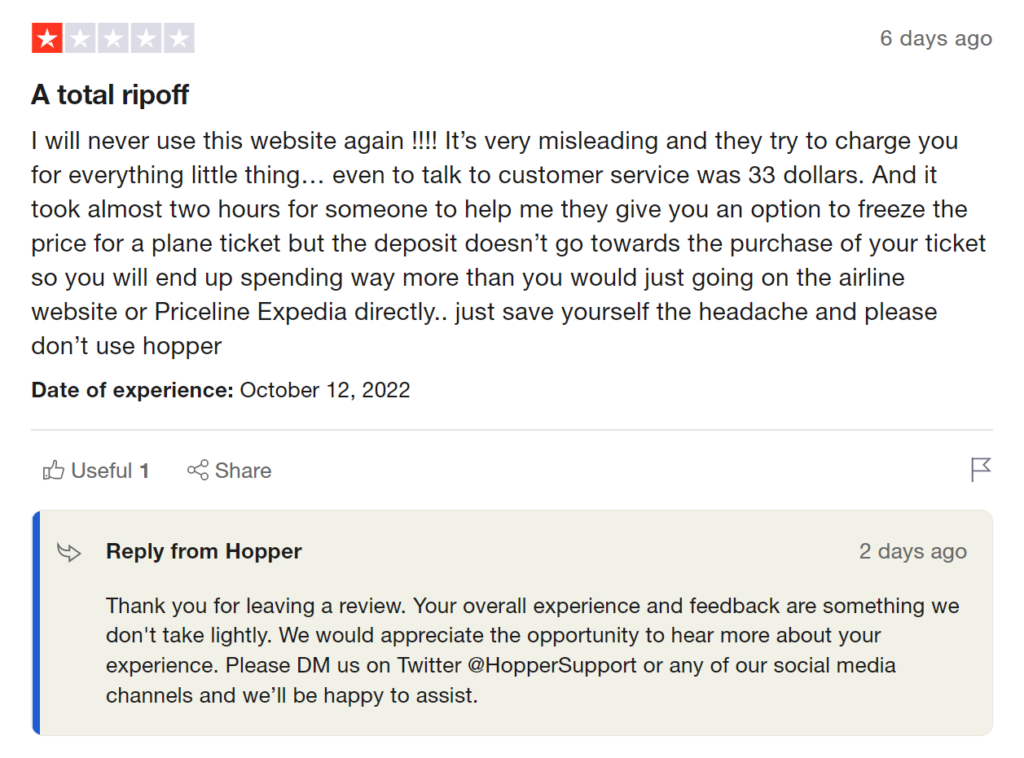
Task: Open the review title "A total ripoff"
Action: (x=110, y=95)
